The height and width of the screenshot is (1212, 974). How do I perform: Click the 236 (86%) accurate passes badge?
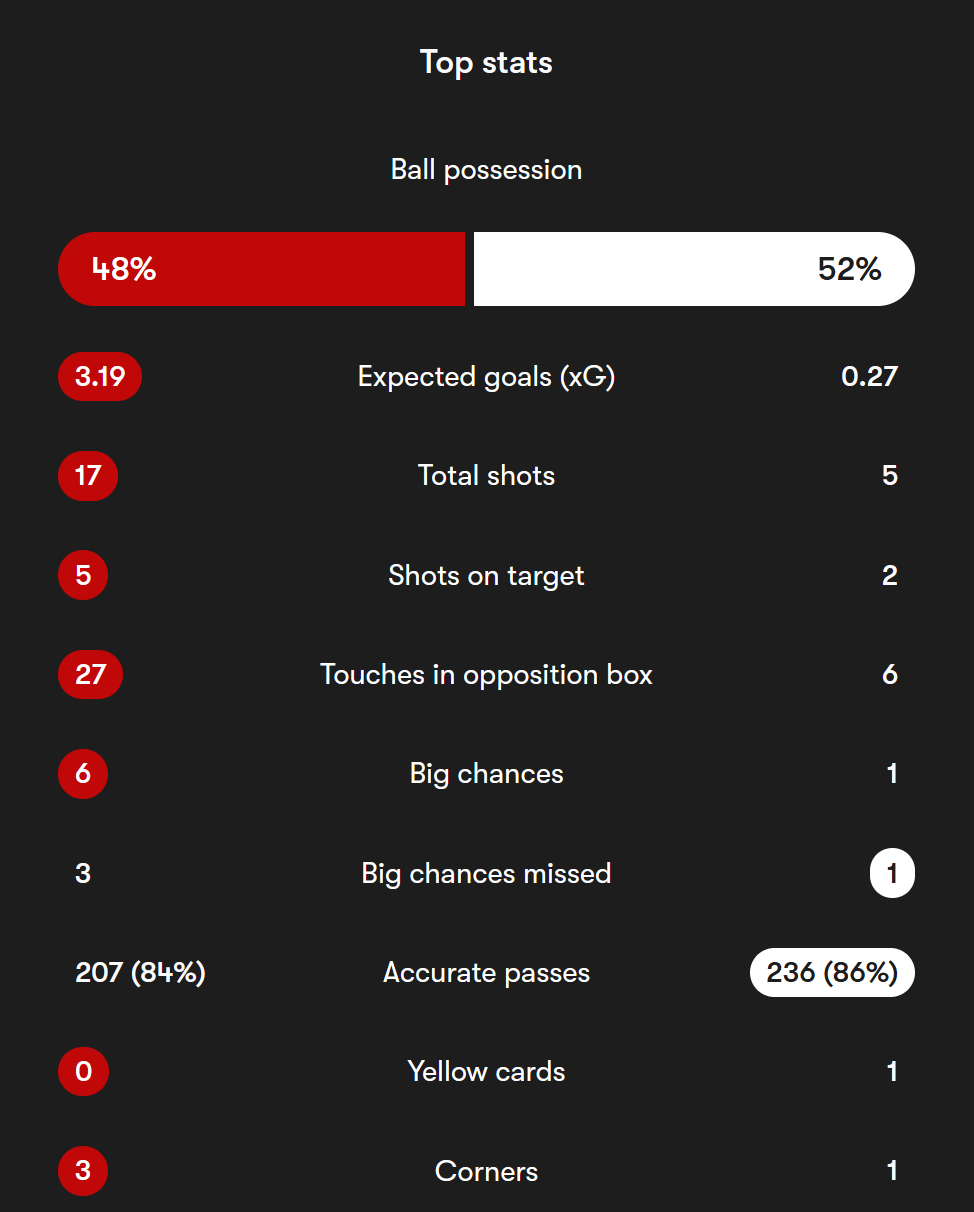pyautogui.click(x=832, y=973)
